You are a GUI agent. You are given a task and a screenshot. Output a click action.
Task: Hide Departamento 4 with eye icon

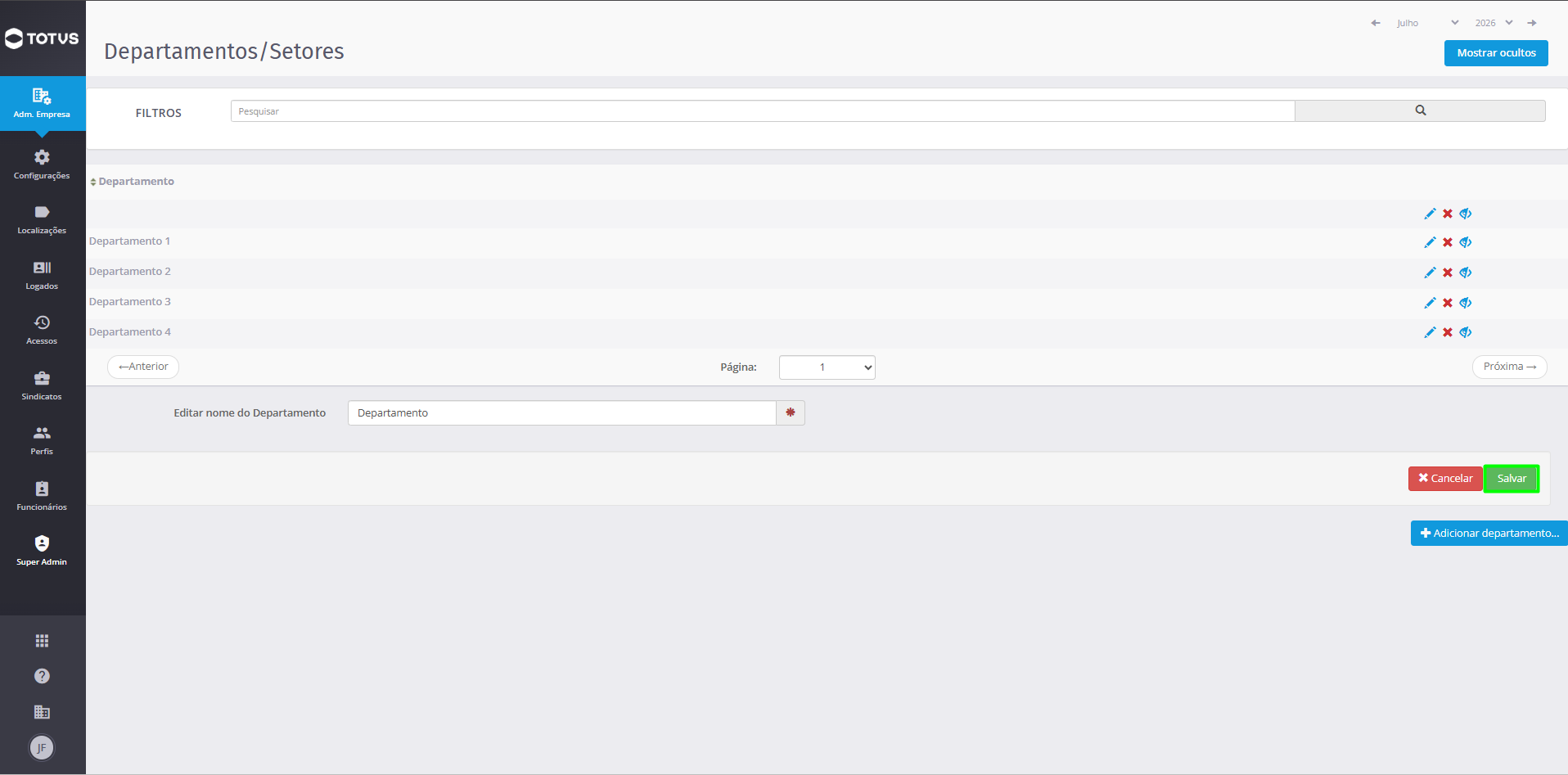pyautogui.click(x=1466, y=332)
